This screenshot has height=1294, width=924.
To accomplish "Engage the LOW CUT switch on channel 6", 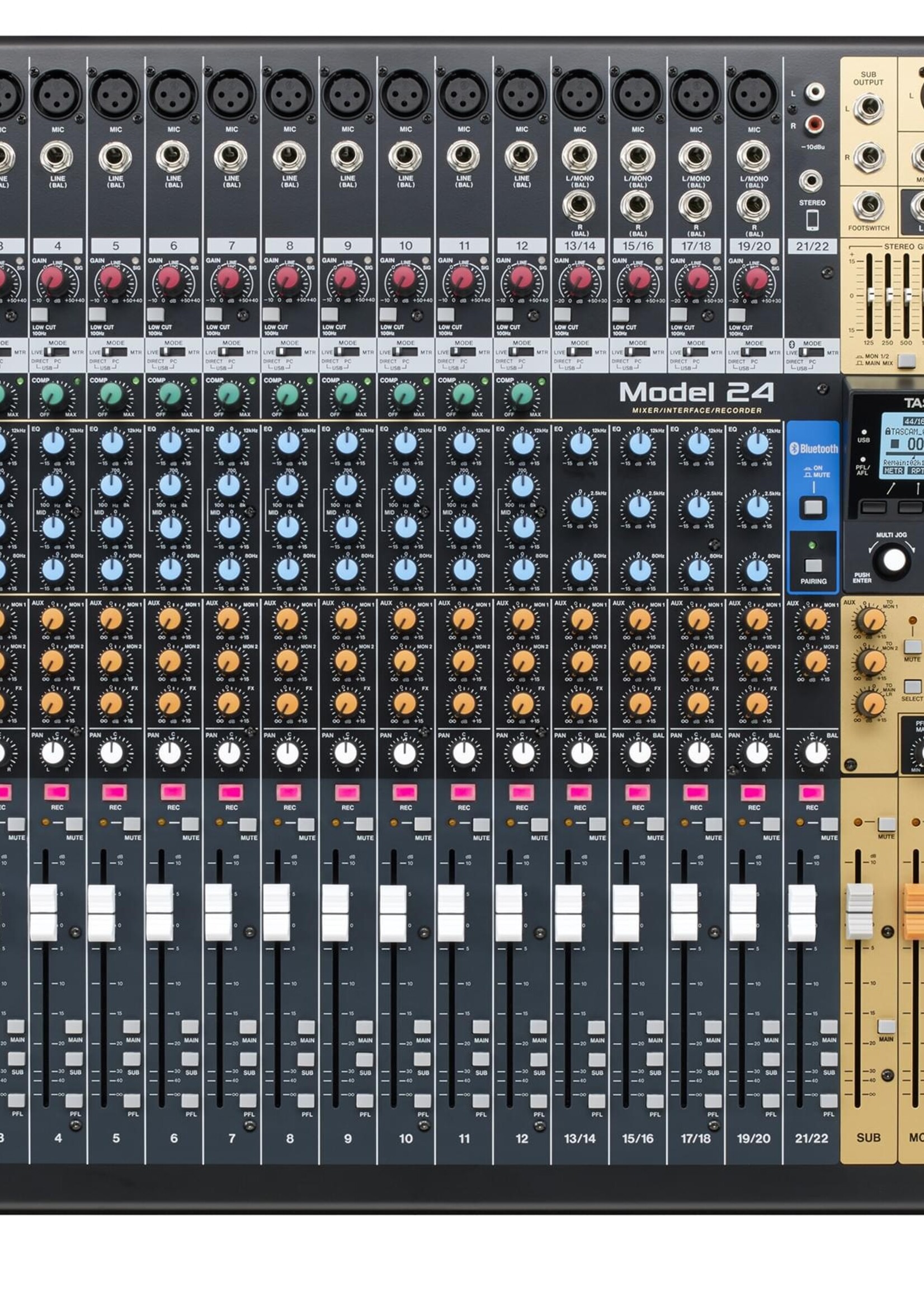I will click(155, 314).
